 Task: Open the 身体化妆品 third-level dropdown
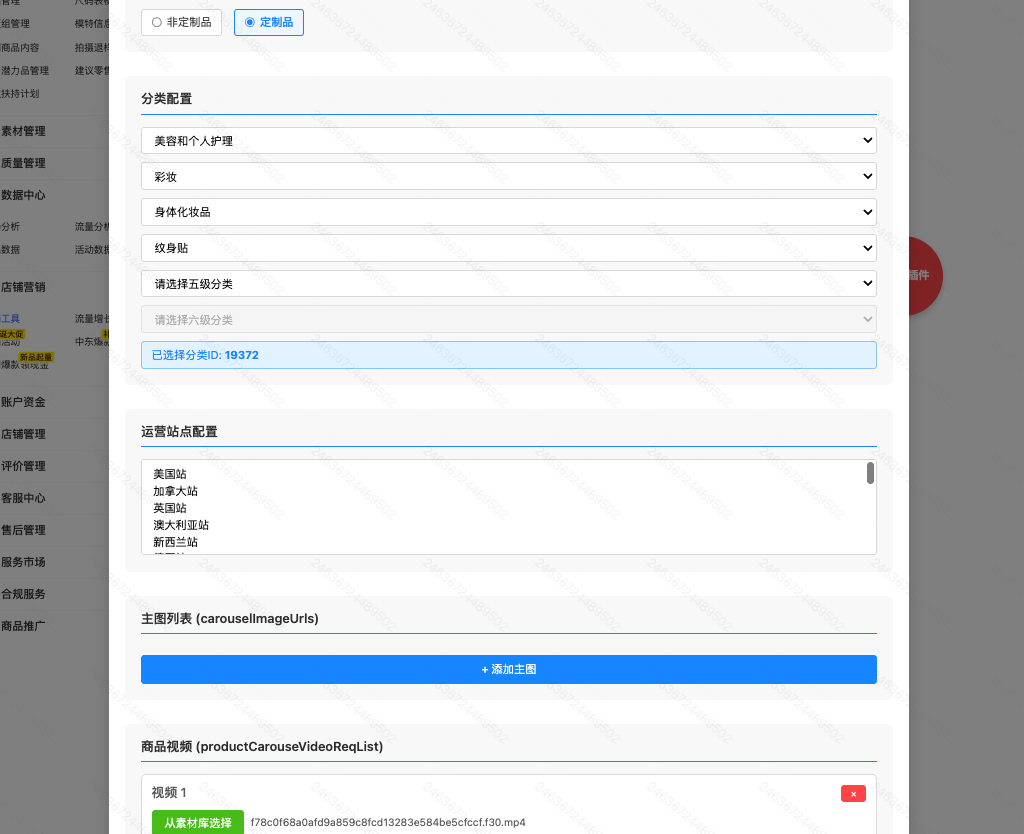pos(508,212)
